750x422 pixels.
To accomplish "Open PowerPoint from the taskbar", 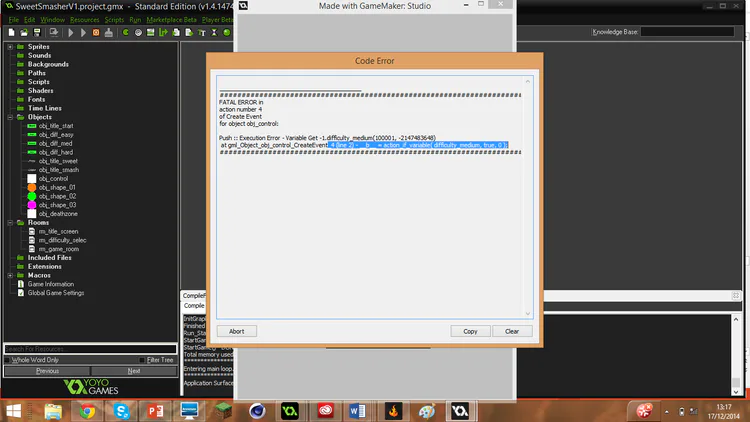I will tap(155, 411).
